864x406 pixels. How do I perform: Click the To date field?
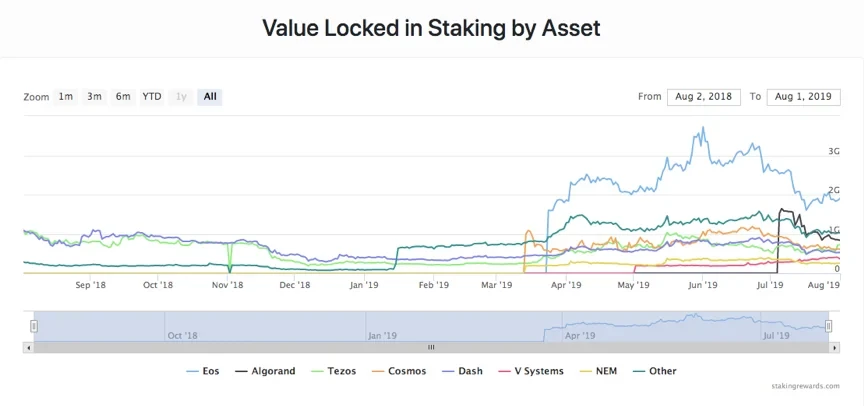click(803, 97)
